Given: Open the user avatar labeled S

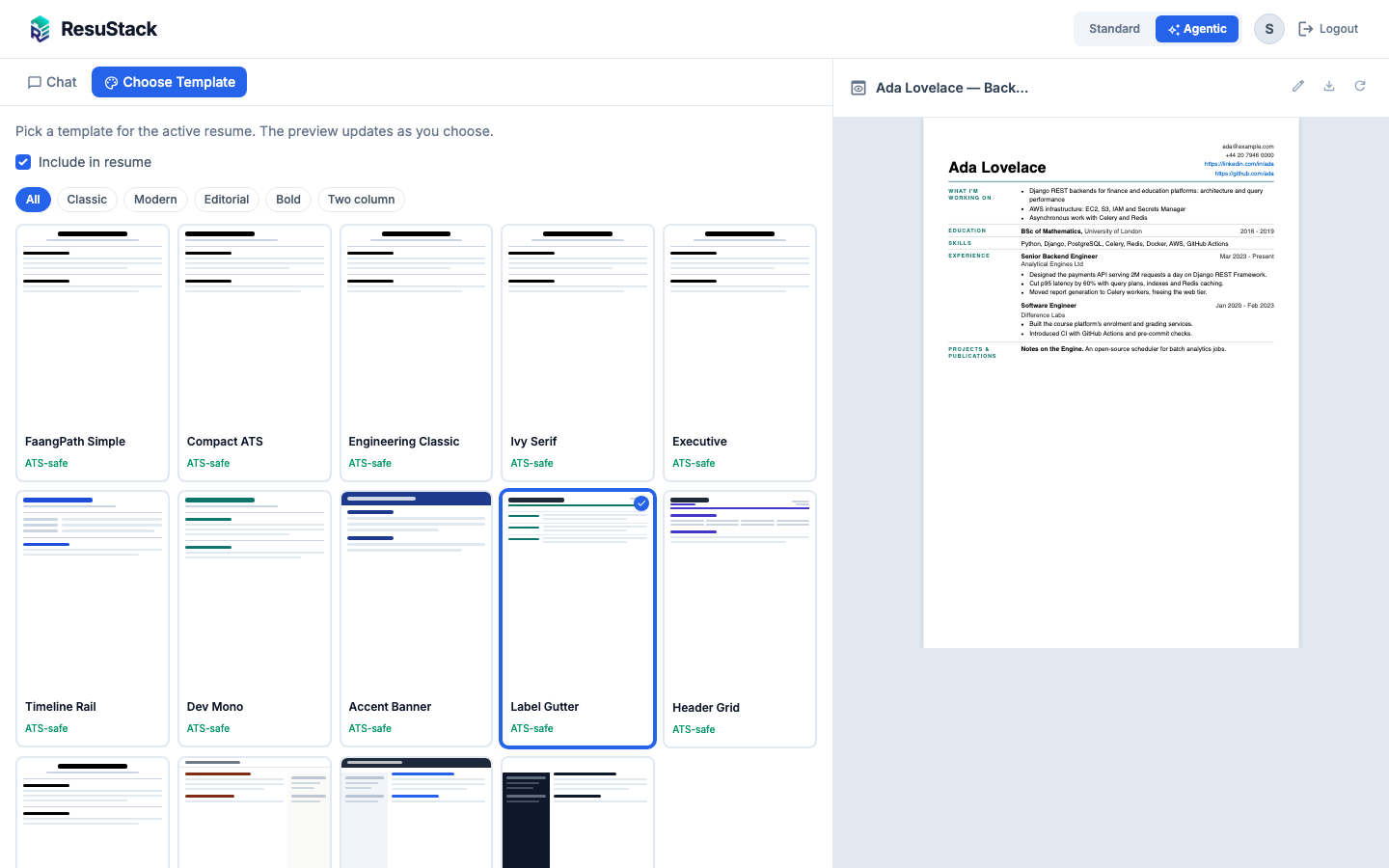Looking at the screenshot, I should pyautogui.click(x=1269, y=29).
